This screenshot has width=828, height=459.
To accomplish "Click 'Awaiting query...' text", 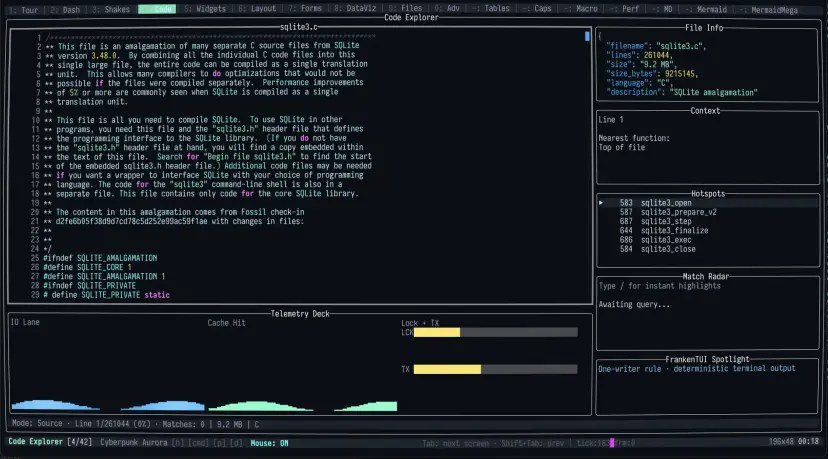I will coord(634,305).
